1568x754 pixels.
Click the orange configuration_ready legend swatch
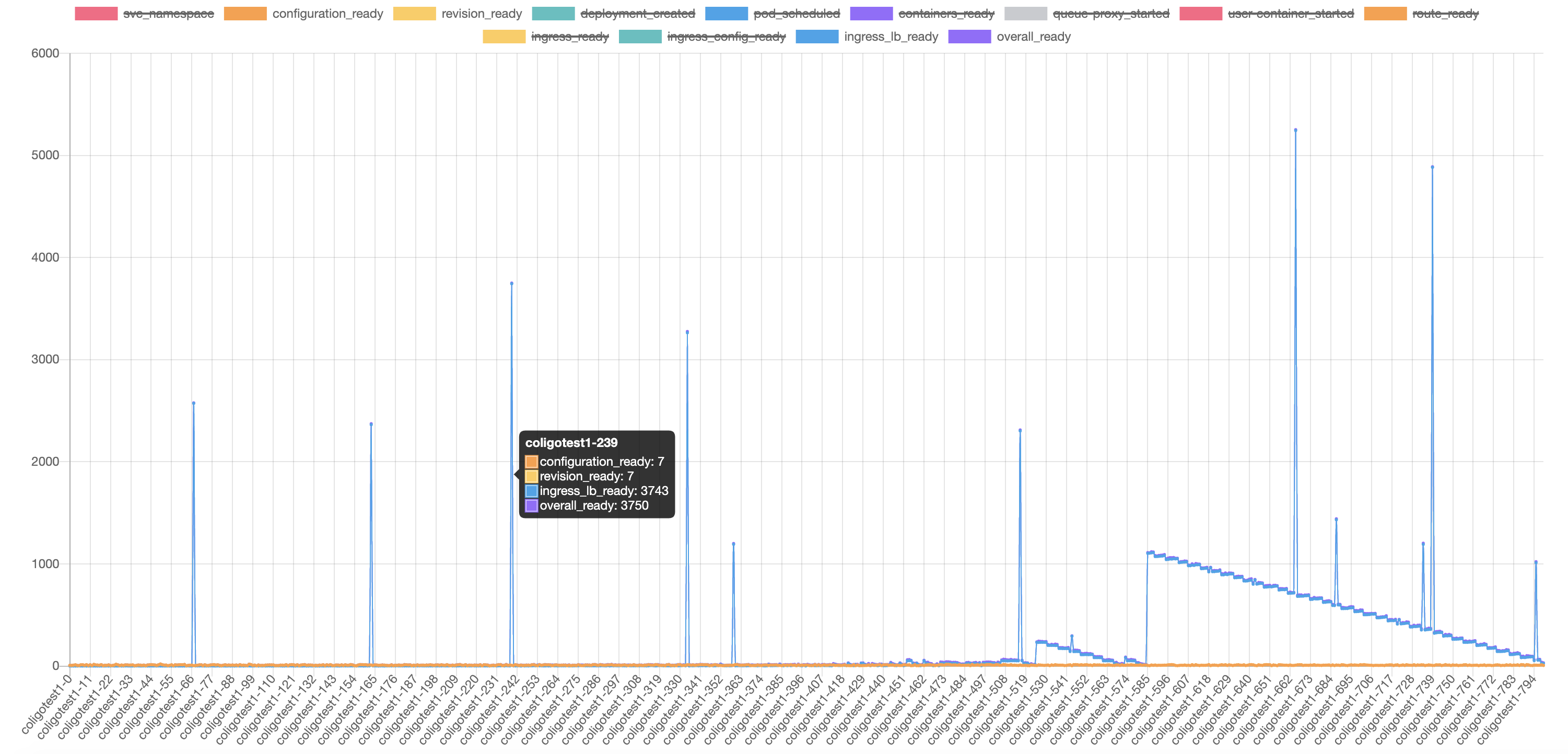[245, 14]
